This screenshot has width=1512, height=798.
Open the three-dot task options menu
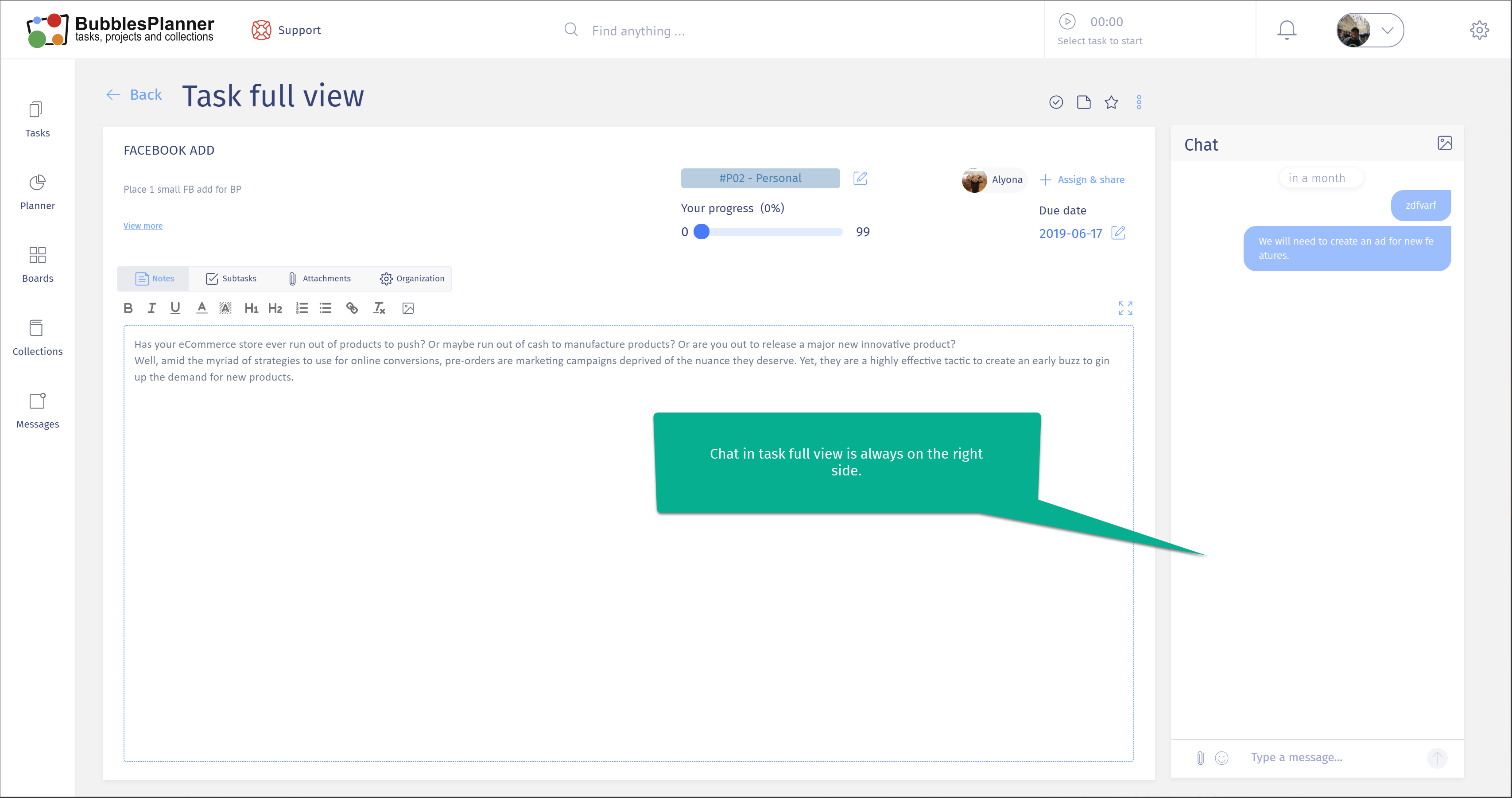pos(1138,102)
